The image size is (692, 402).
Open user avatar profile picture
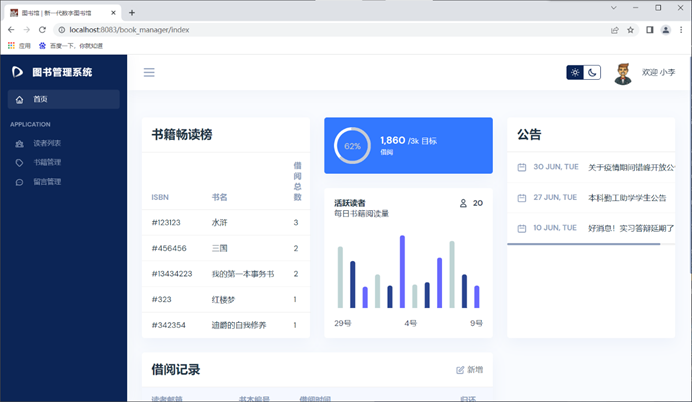(x=623, y=73)
